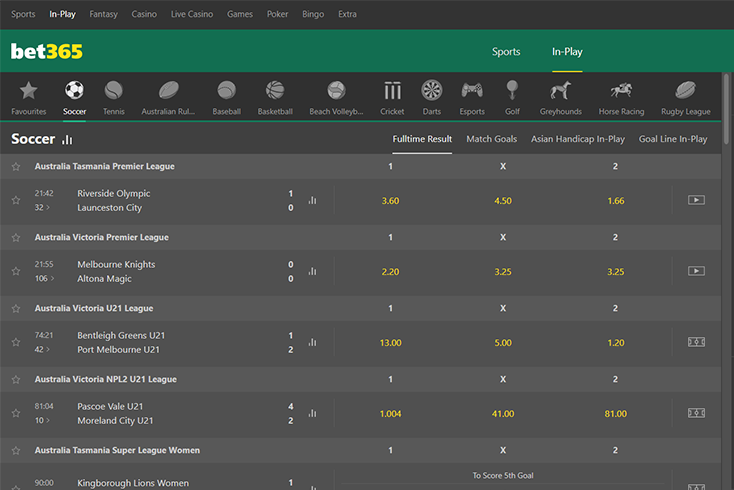Bet on Moreland City U21 at 81.00
Screen dimensions: 734x490
616,414
